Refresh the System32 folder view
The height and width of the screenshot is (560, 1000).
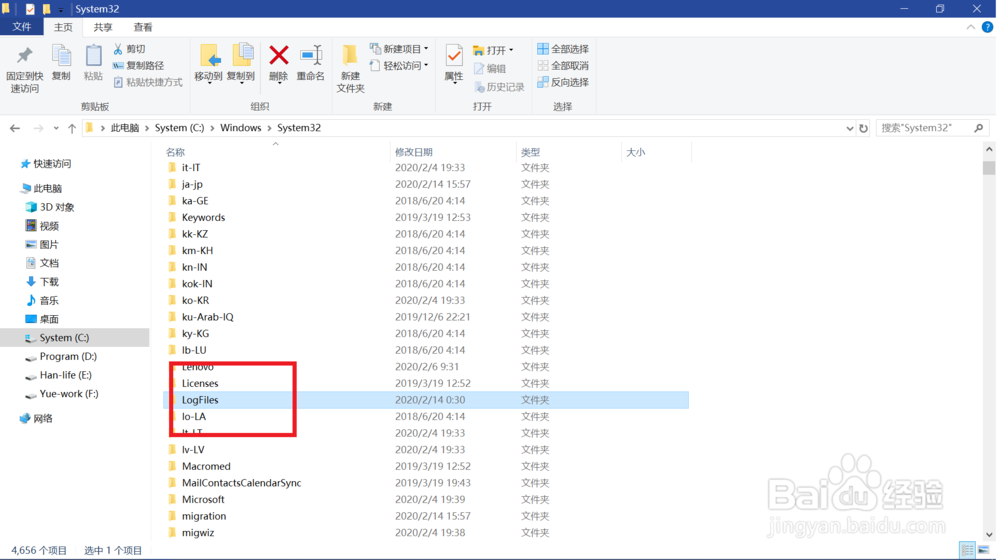pos(863,128)
